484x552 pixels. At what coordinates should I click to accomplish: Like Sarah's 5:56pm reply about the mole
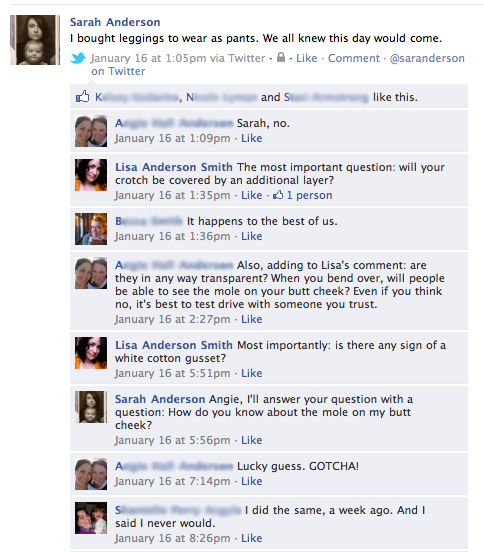[x=251, y=440]
